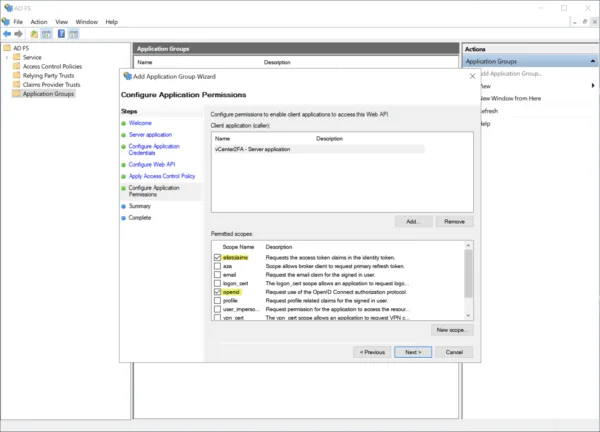Open the View menu
The width and height of the screenshot is (600, 432).
tap(62, 22)
